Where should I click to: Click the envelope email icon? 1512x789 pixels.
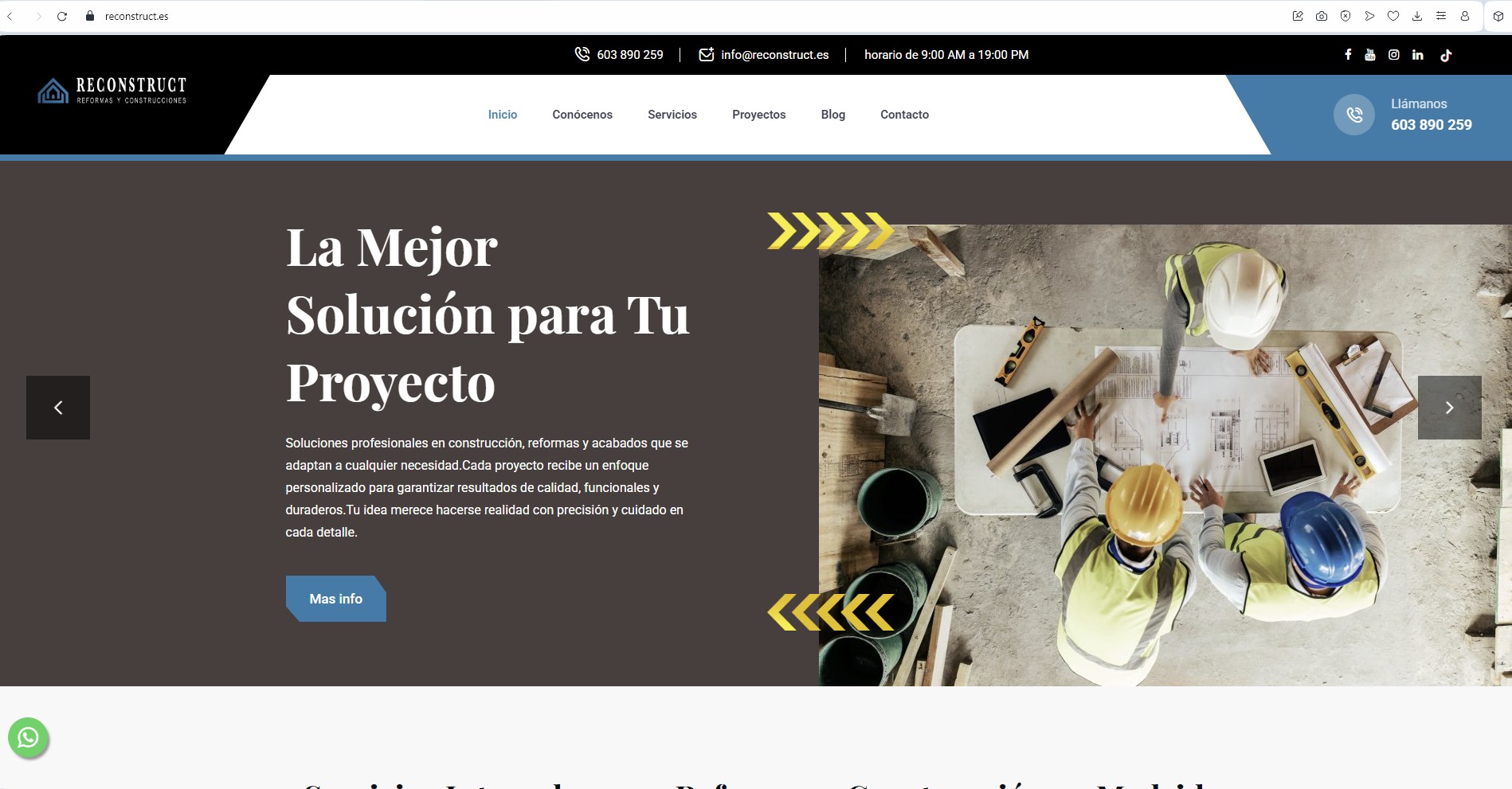706,54
